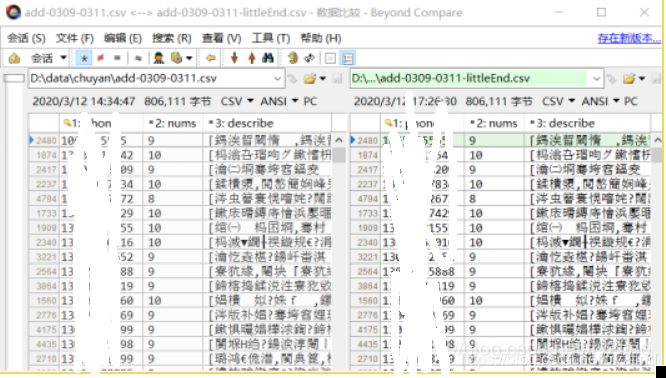Open the 会话 (S) menu
666x378 pixels.
click(x=26, y=38)
